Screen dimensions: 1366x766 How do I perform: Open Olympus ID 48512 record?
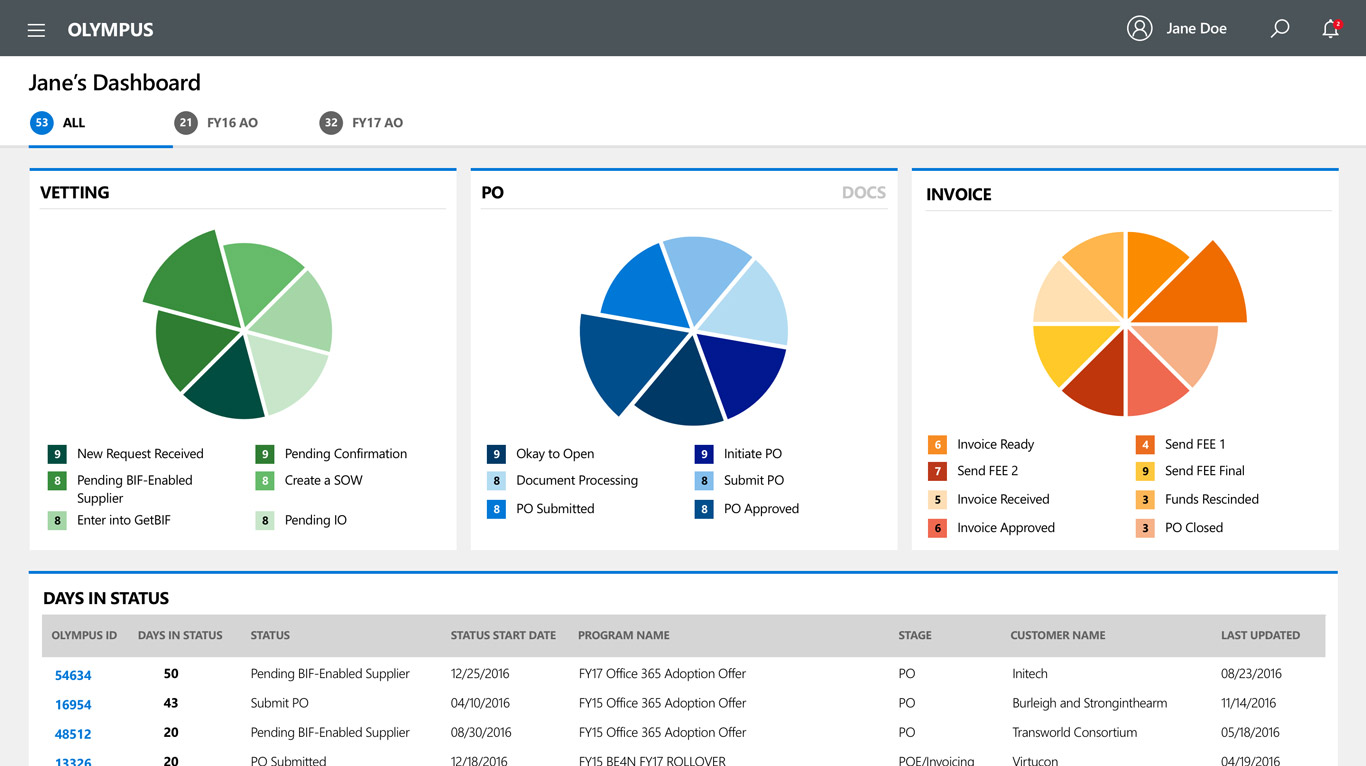click(73, 734)
